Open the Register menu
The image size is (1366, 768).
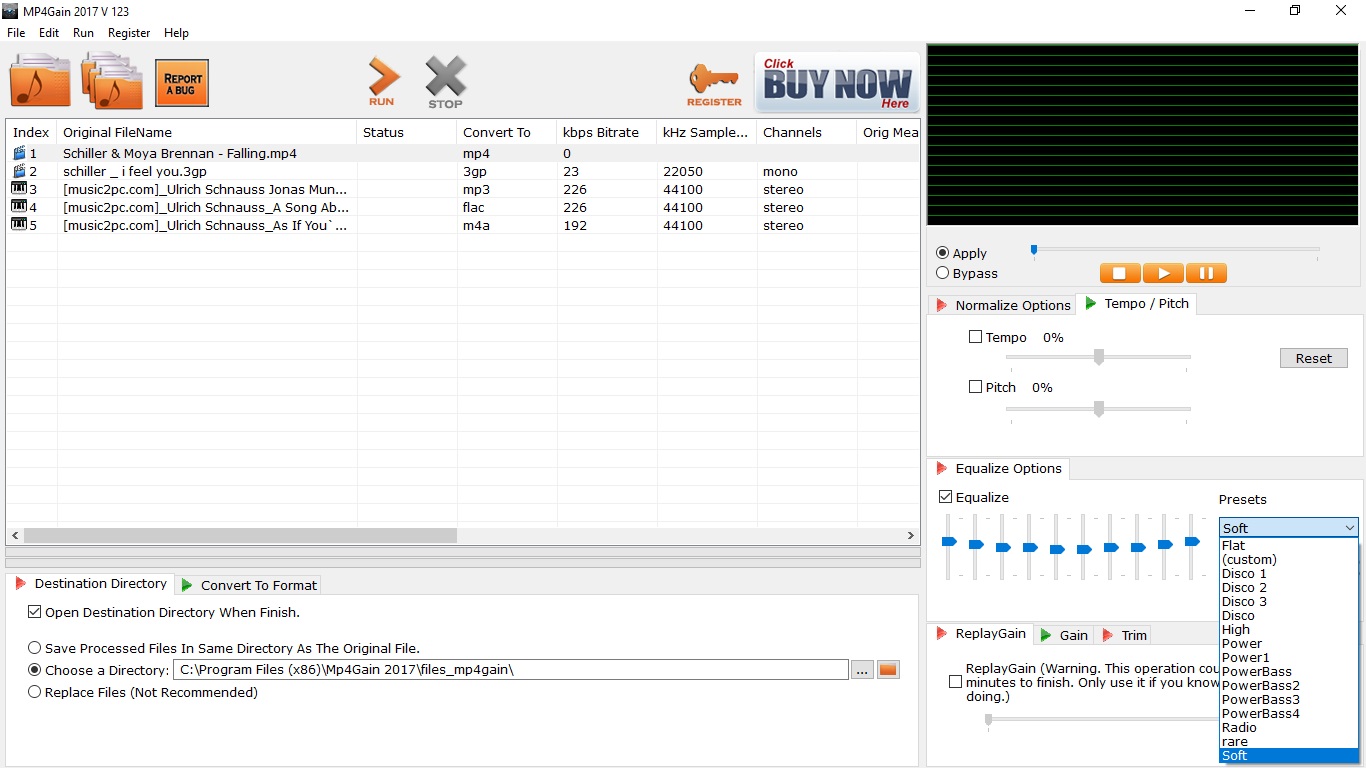(x=129, y=33)
